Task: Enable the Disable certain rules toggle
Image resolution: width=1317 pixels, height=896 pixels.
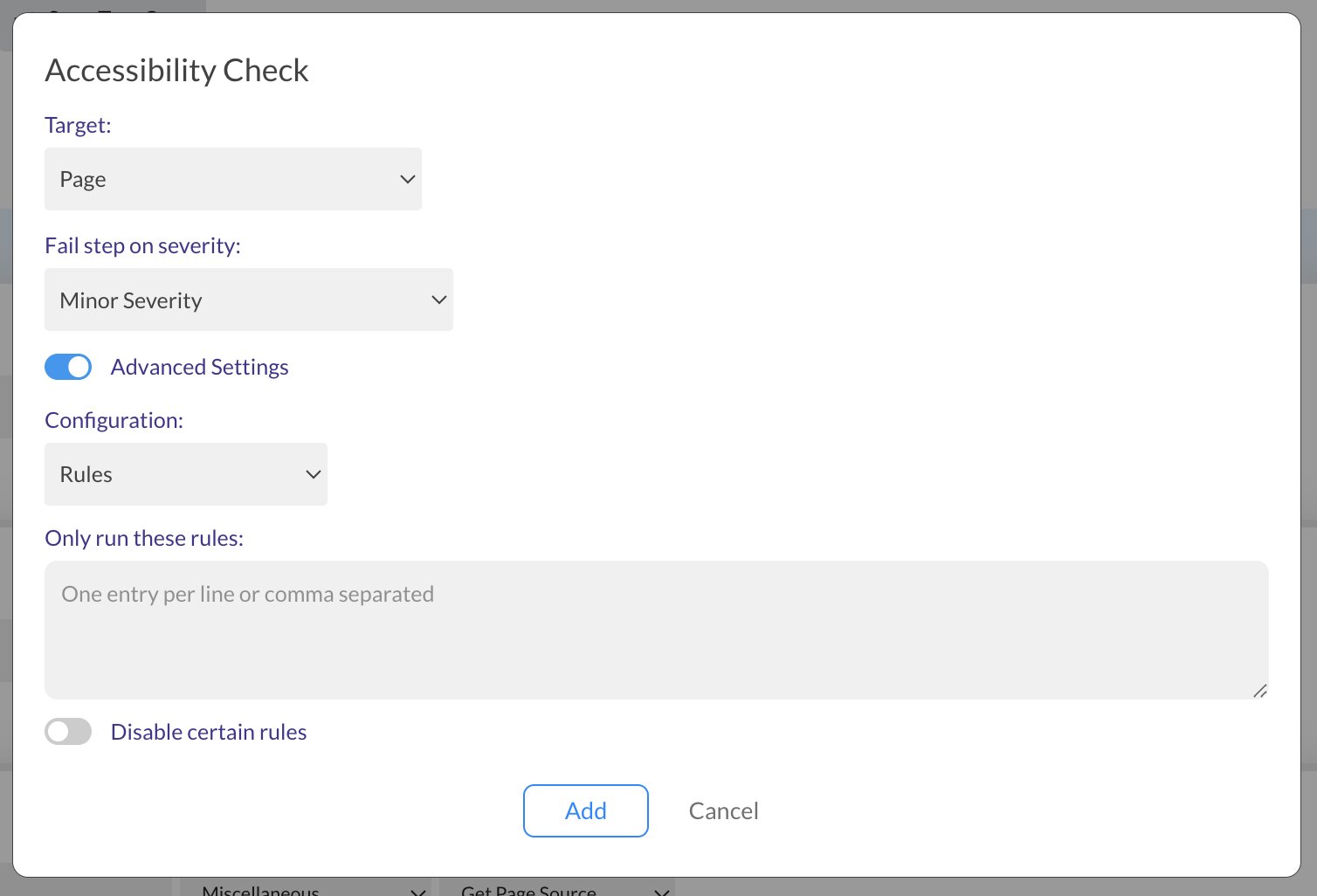Action: click(x=68, y=731)
